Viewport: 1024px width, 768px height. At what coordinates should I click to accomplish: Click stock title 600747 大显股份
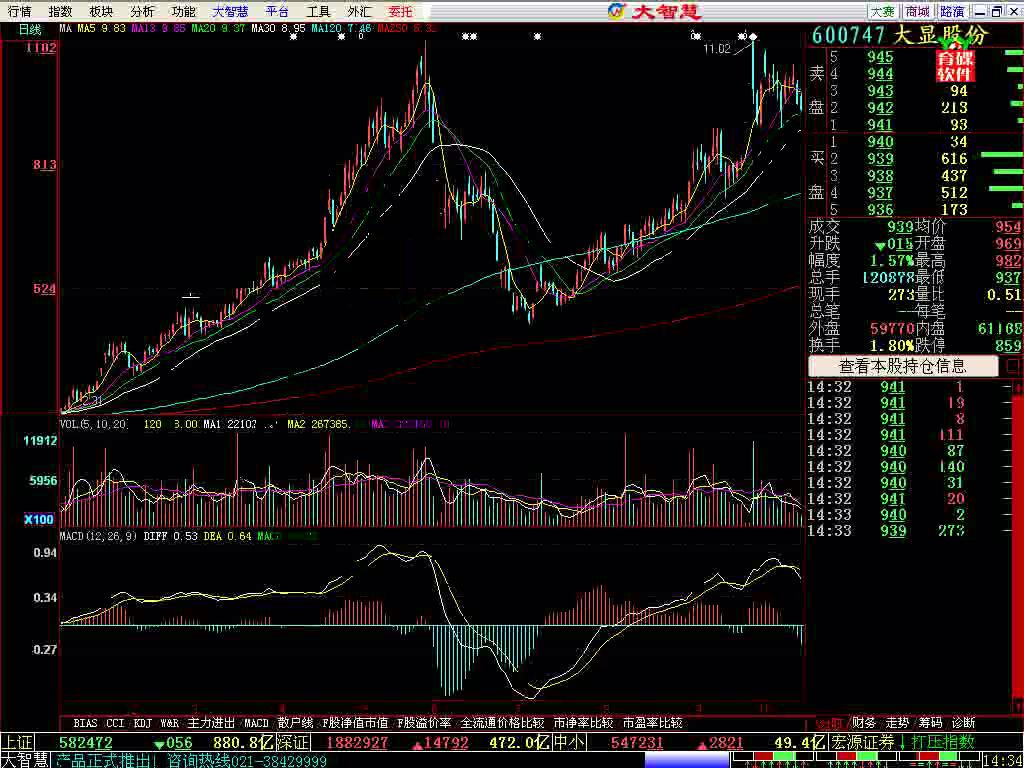pyautogui.click(x=900, y=35)
